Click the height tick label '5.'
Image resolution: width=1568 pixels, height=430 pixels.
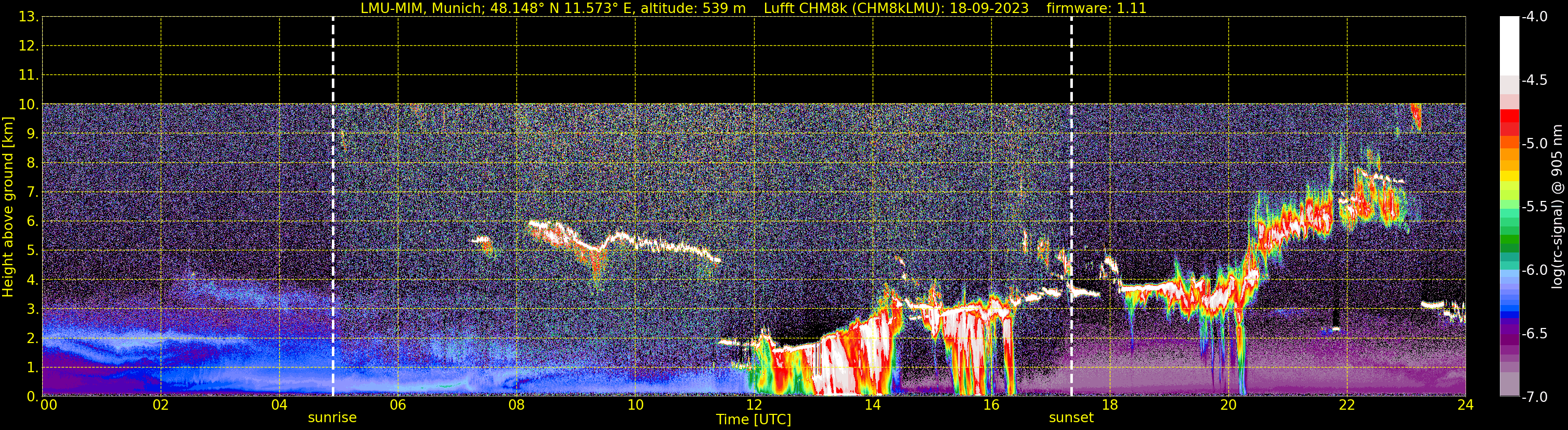[x=32, y=251]
